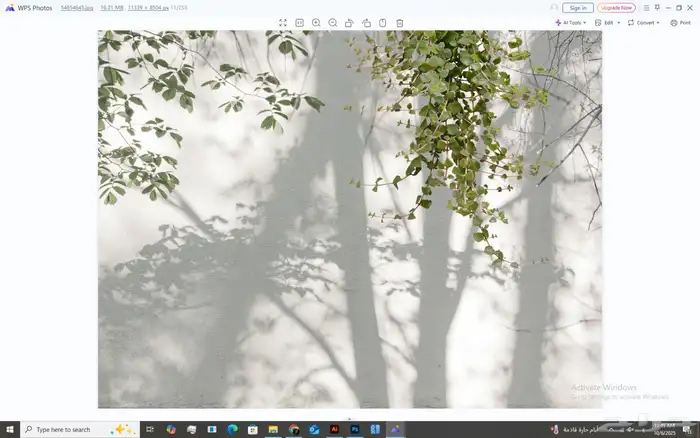Open the AI Tools dropdown
The width and height of the screenshot is (700, 438).
[x=571, y=22]
